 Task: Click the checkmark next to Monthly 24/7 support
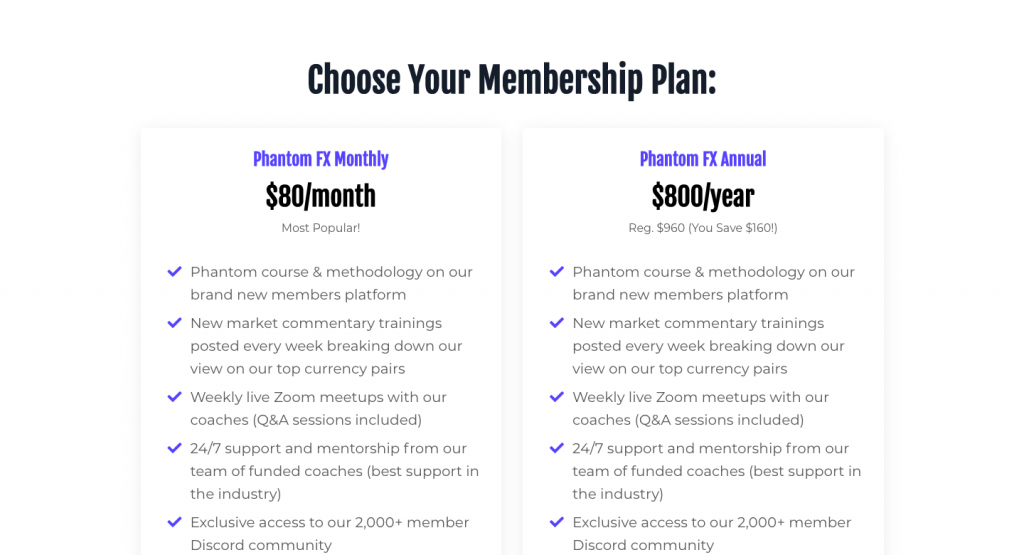[x=174, y=449]
